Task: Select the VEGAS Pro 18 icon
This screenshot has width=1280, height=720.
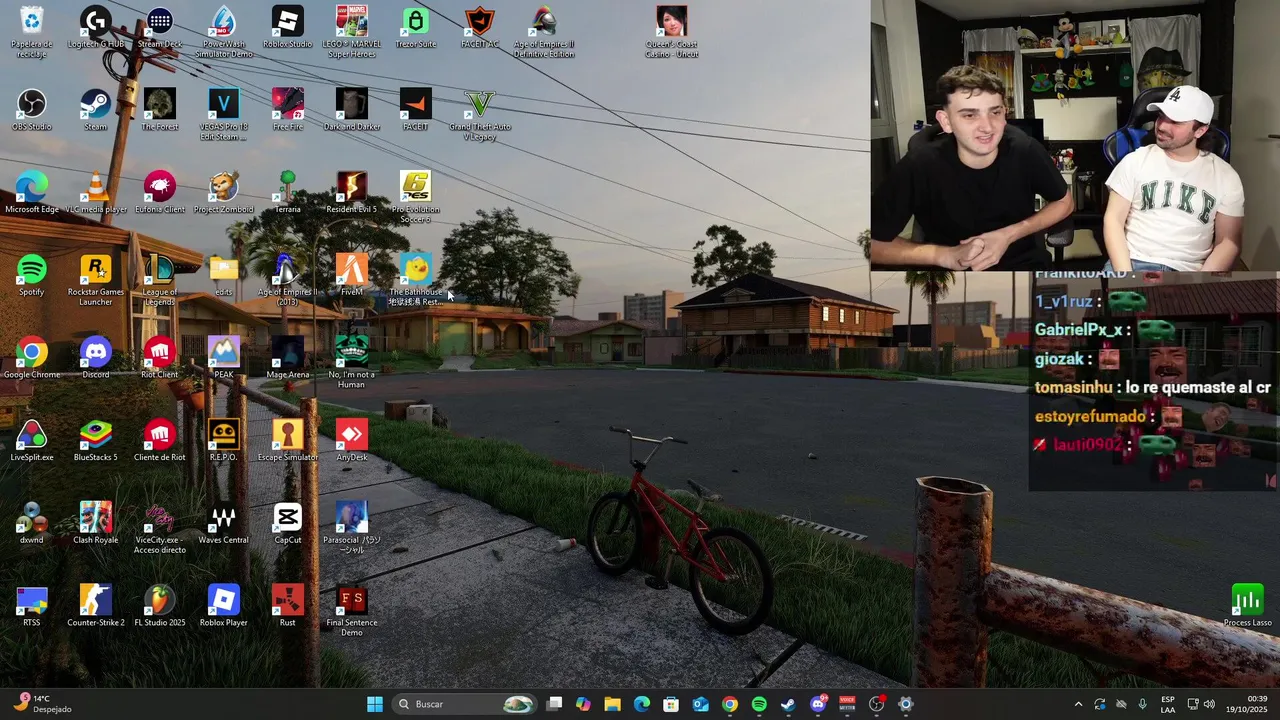Action: pyautogui.click(x=224, y=114)
